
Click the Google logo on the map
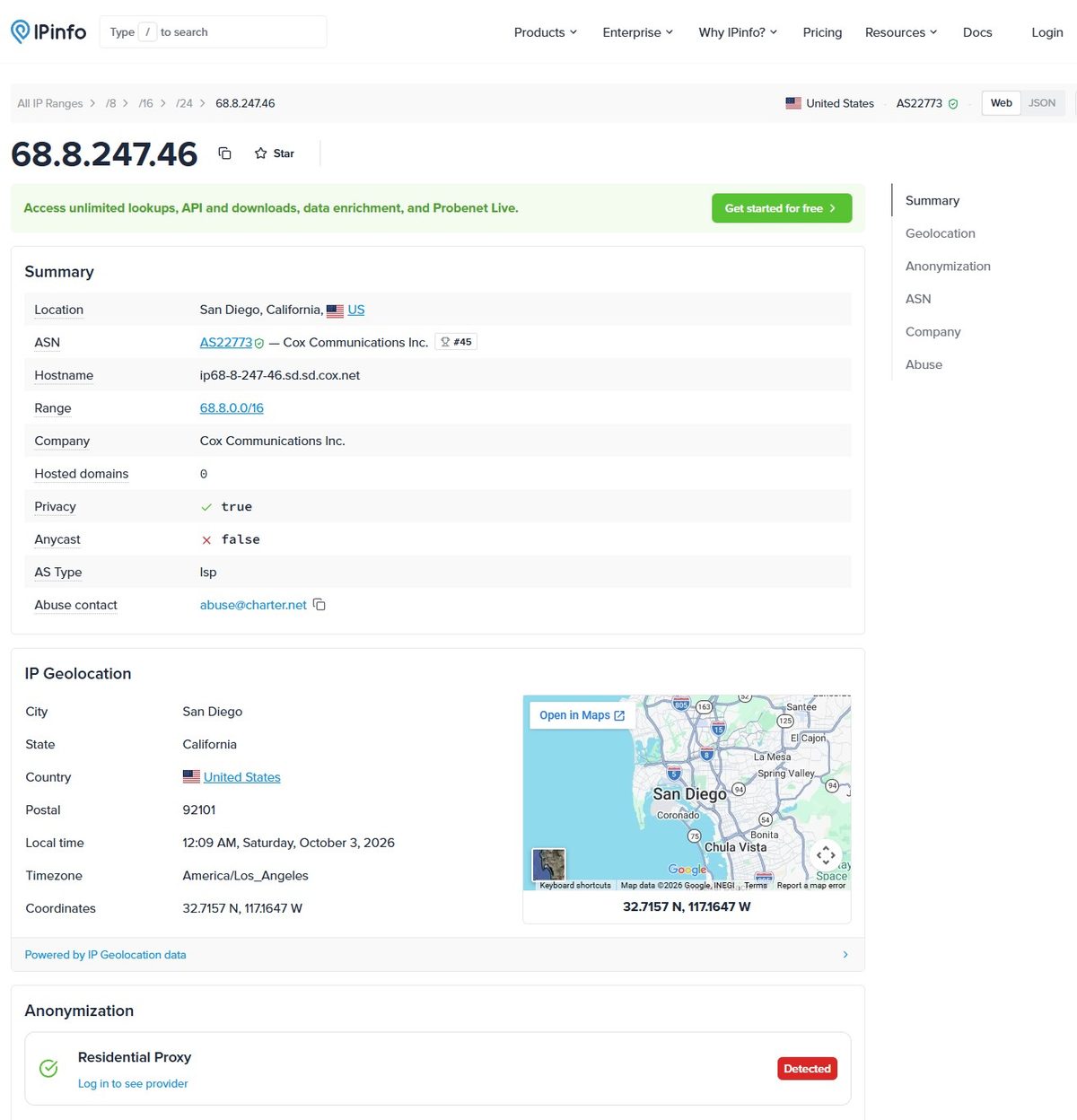click(687, 870)
